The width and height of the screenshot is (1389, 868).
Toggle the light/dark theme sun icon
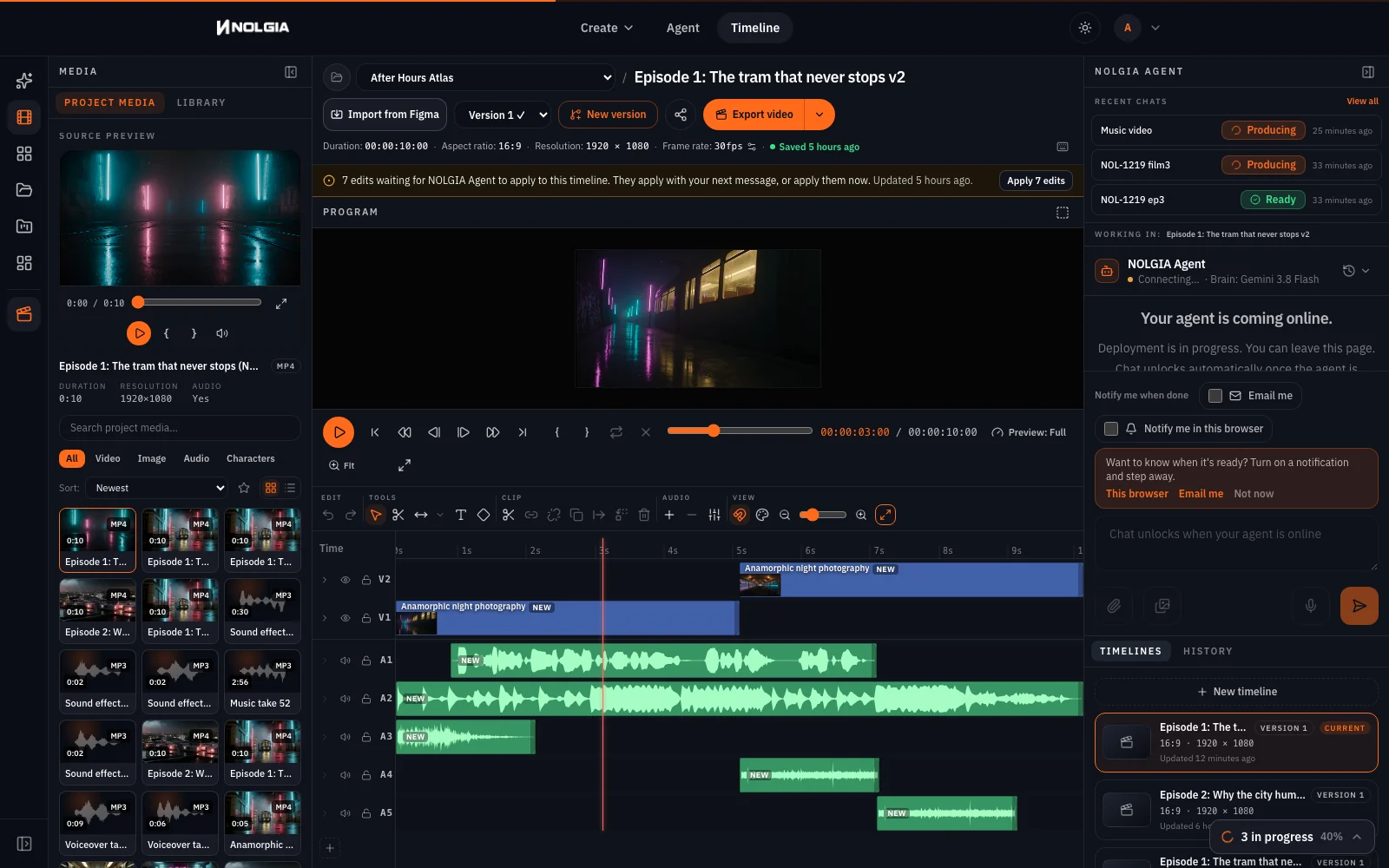coord(1085,28)
